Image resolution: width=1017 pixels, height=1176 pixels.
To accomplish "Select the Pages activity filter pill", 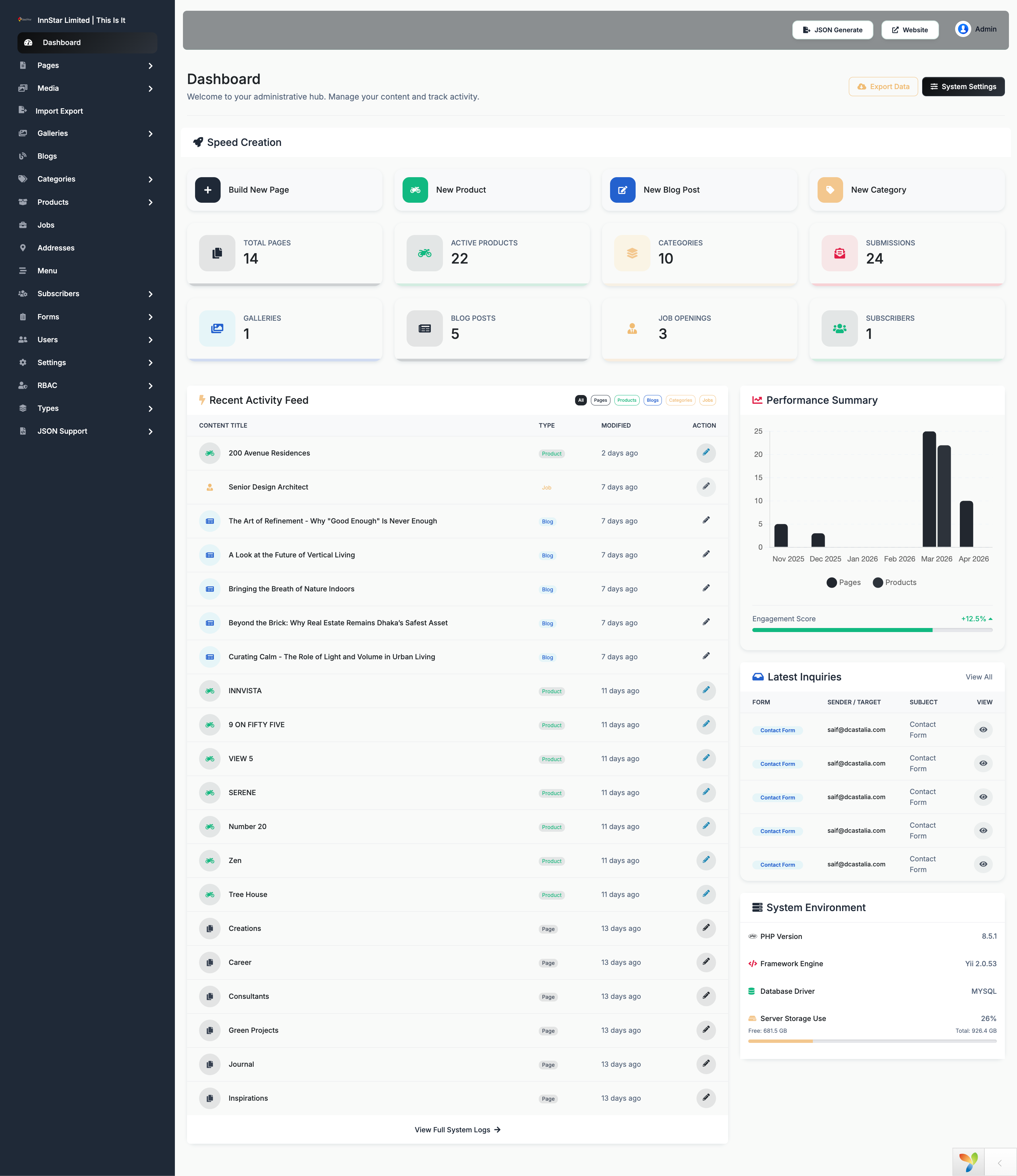I will (600, 400).
